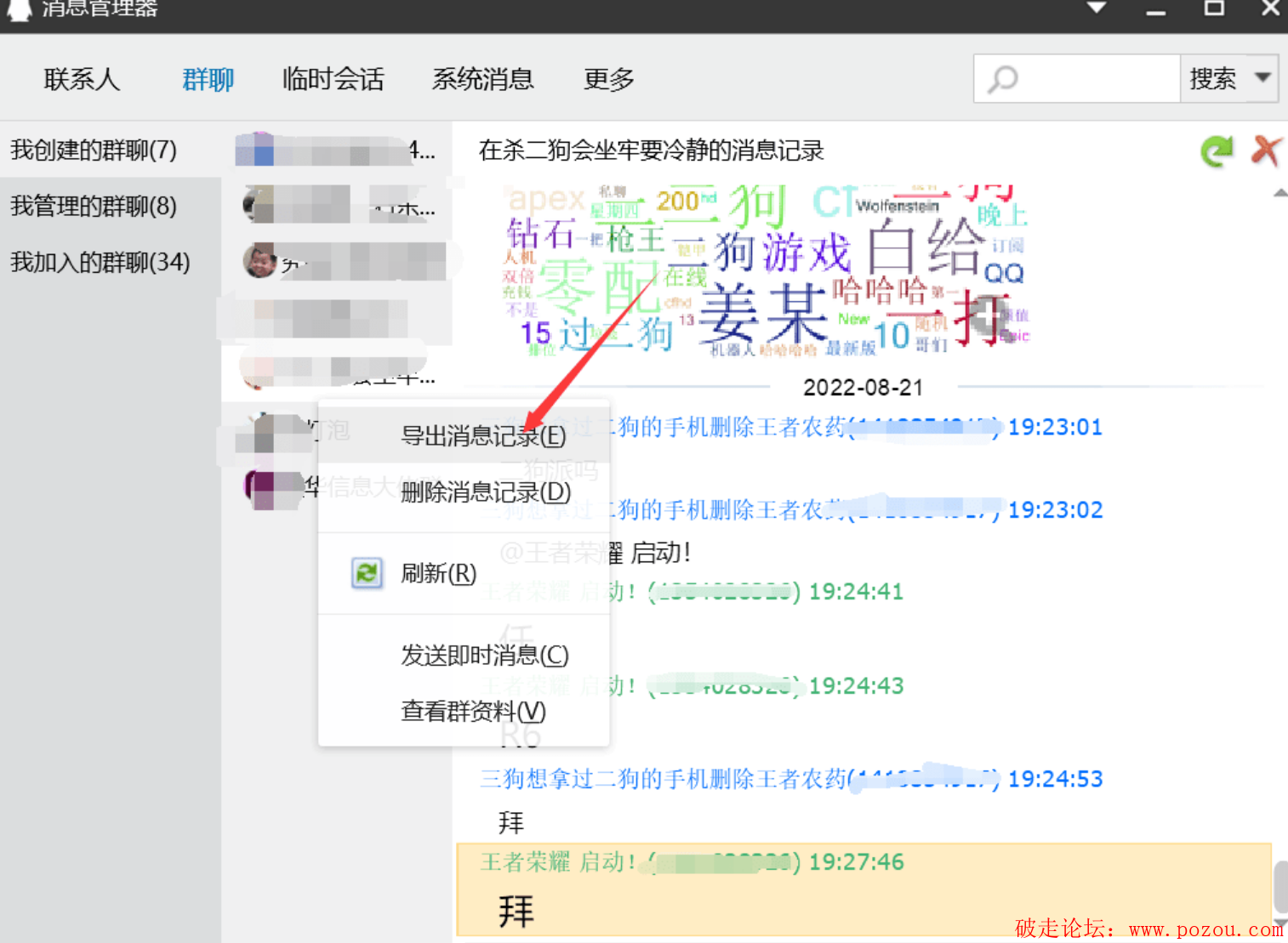Switch to the 联系人 tab
1288x943 pixels.
pos(82,79)
